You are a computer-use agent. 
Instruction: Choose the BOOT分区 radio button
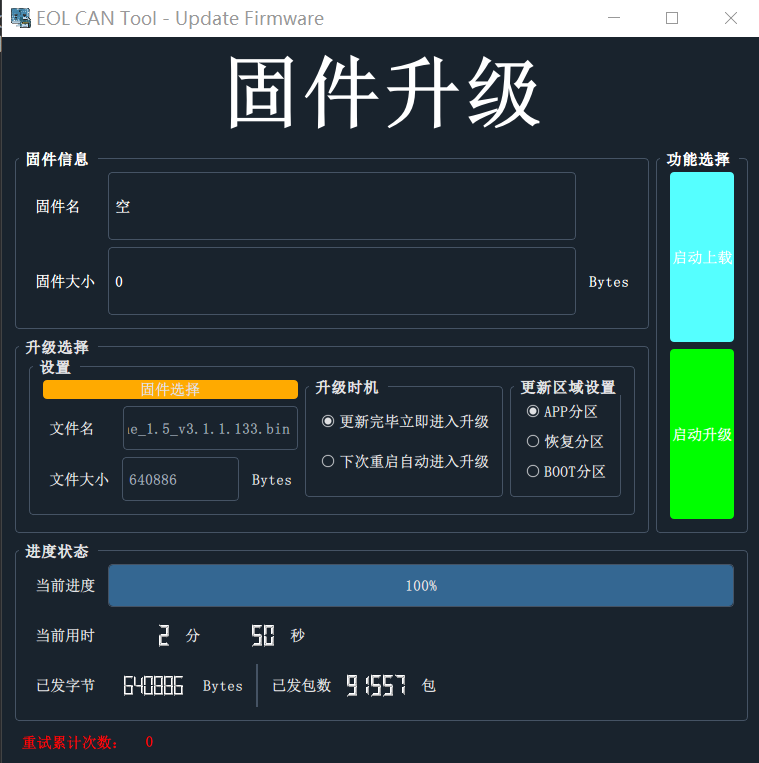pos(566,472)
